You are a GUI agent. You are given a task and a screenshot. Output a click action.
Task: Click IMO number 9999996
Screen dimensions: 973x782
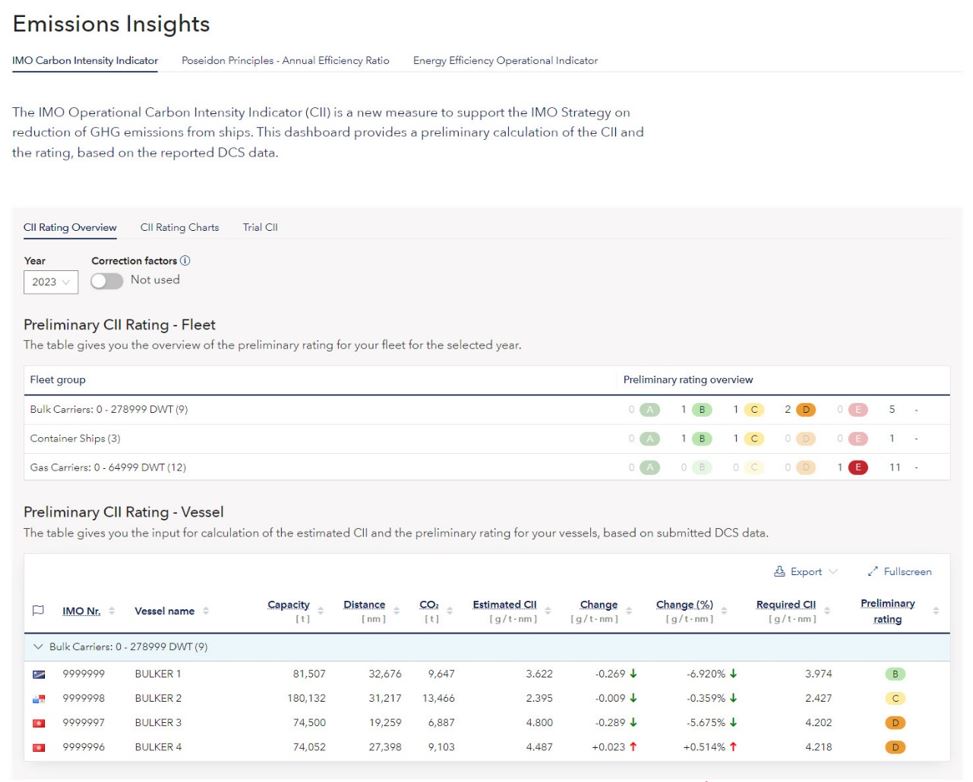tap(83, 747)
